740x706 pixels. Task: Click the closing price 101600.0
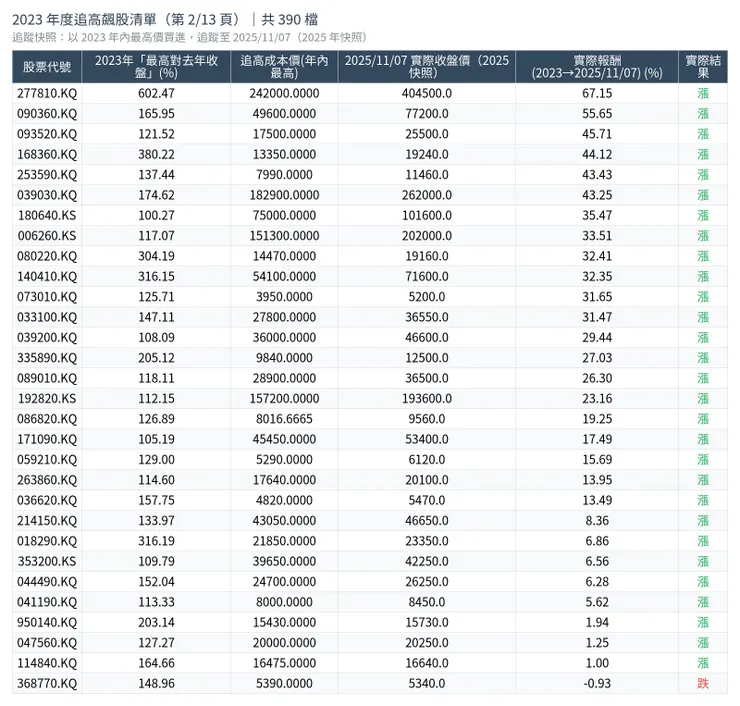427,215
